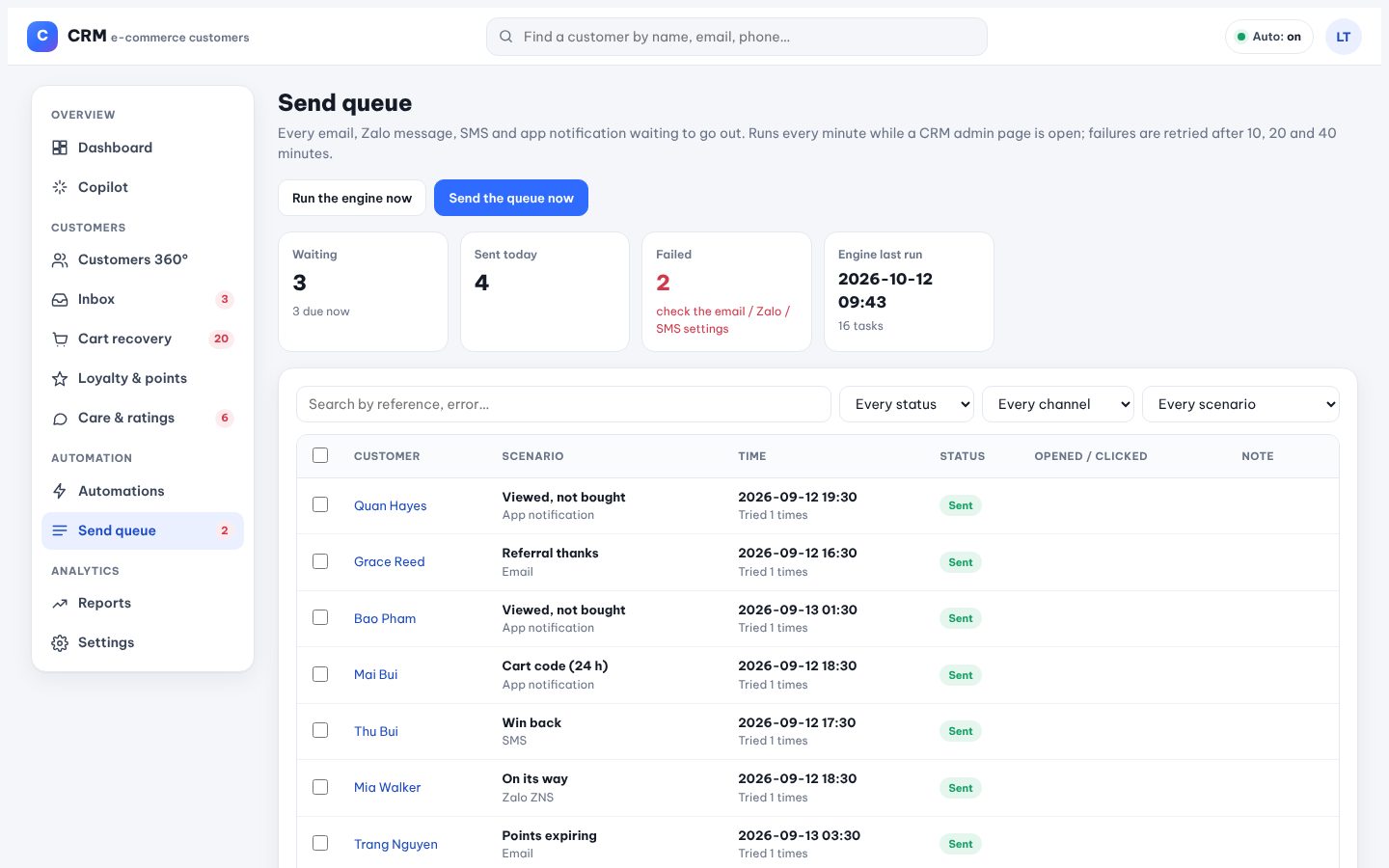Toggle the Auto: on switch
The width and height of the screenshot is (1389, 868).
(1268, 37)
